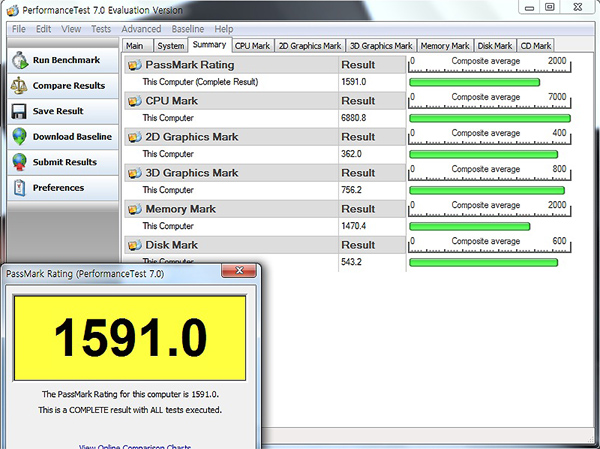
Task: Click the Download Baseline button
Action: (63, 137)
